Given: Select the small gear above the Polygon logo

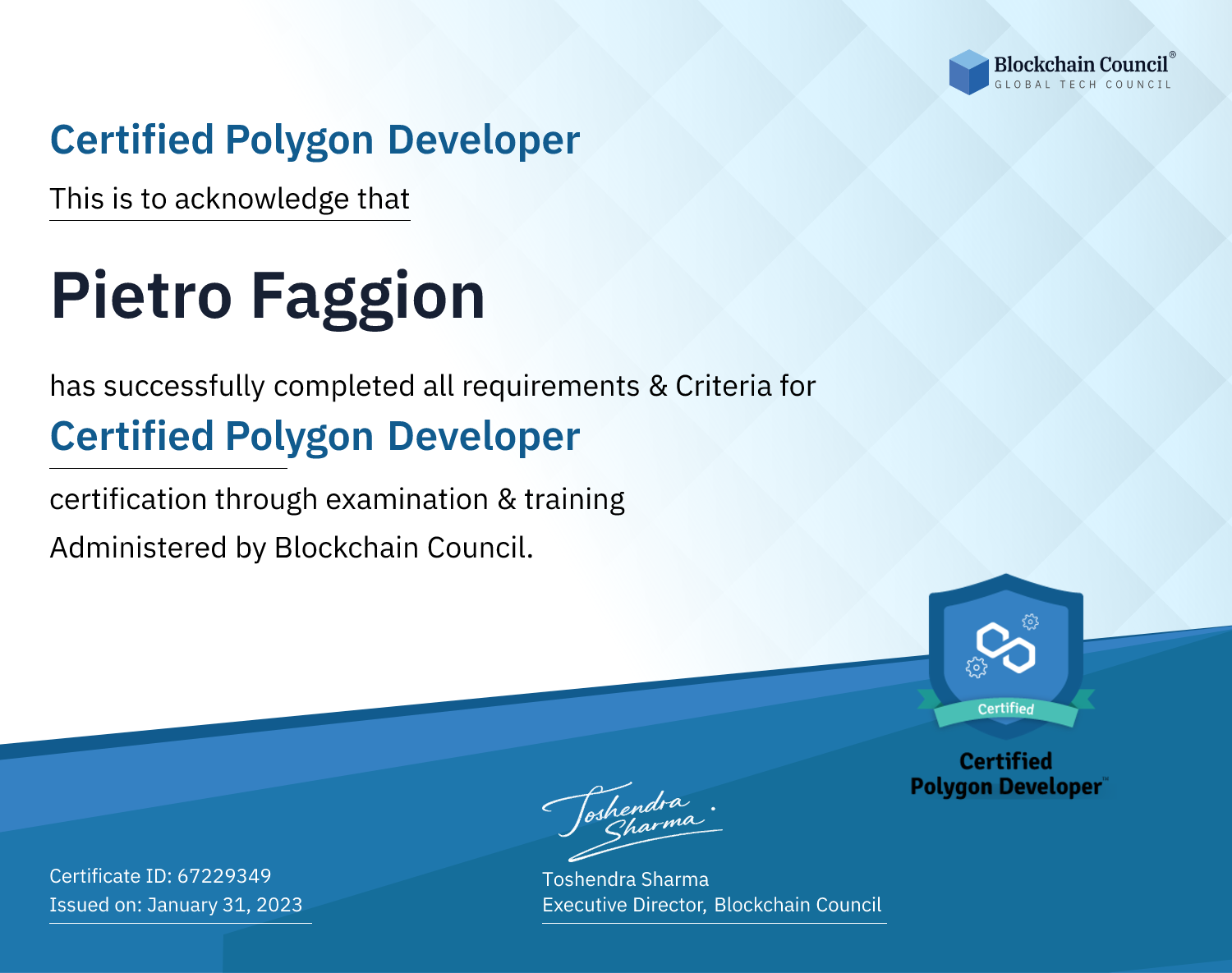Looking at the screenshot, I should pyautogui.click(x=1030, y=622).
